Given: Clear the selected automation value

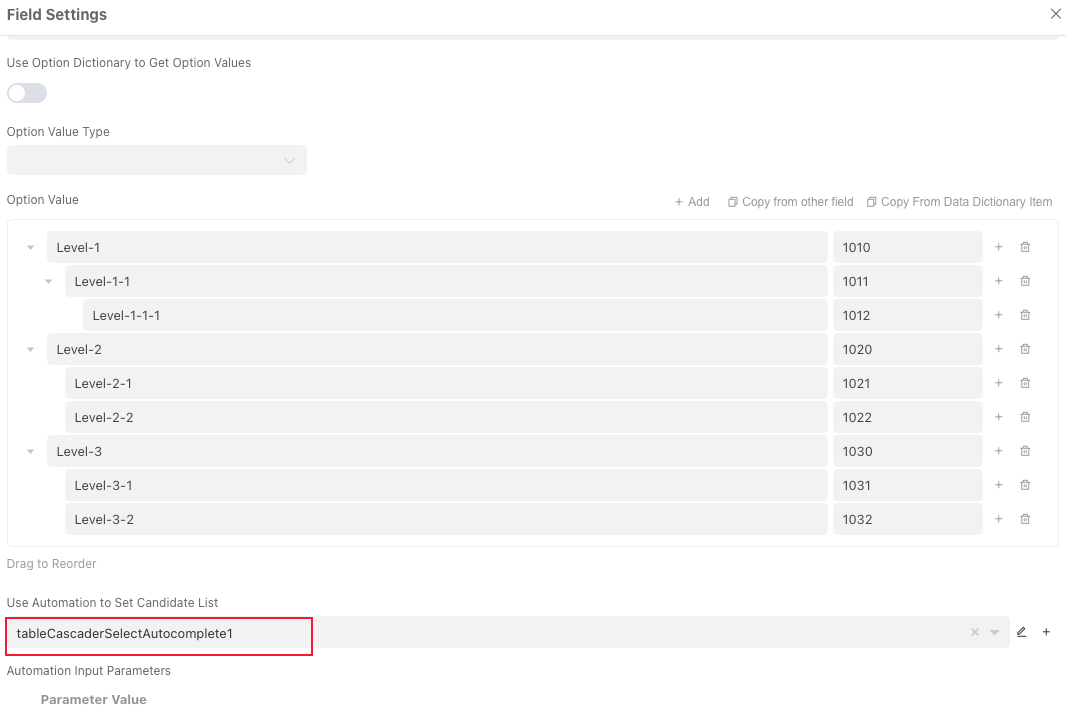Looking at the screenshot, I should (x=975, y=632).
